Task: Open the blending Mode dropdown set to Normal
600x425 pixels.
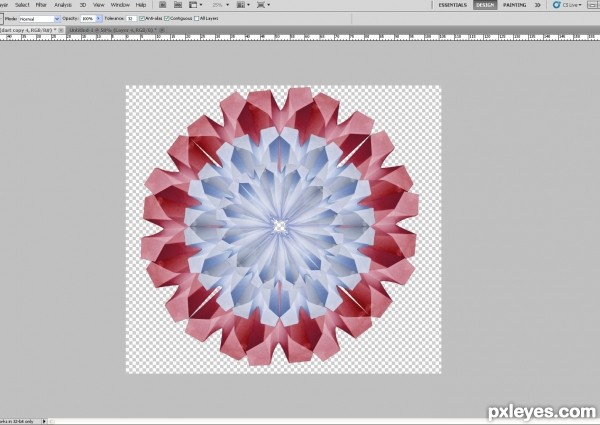Action: [x=39, y=19]
